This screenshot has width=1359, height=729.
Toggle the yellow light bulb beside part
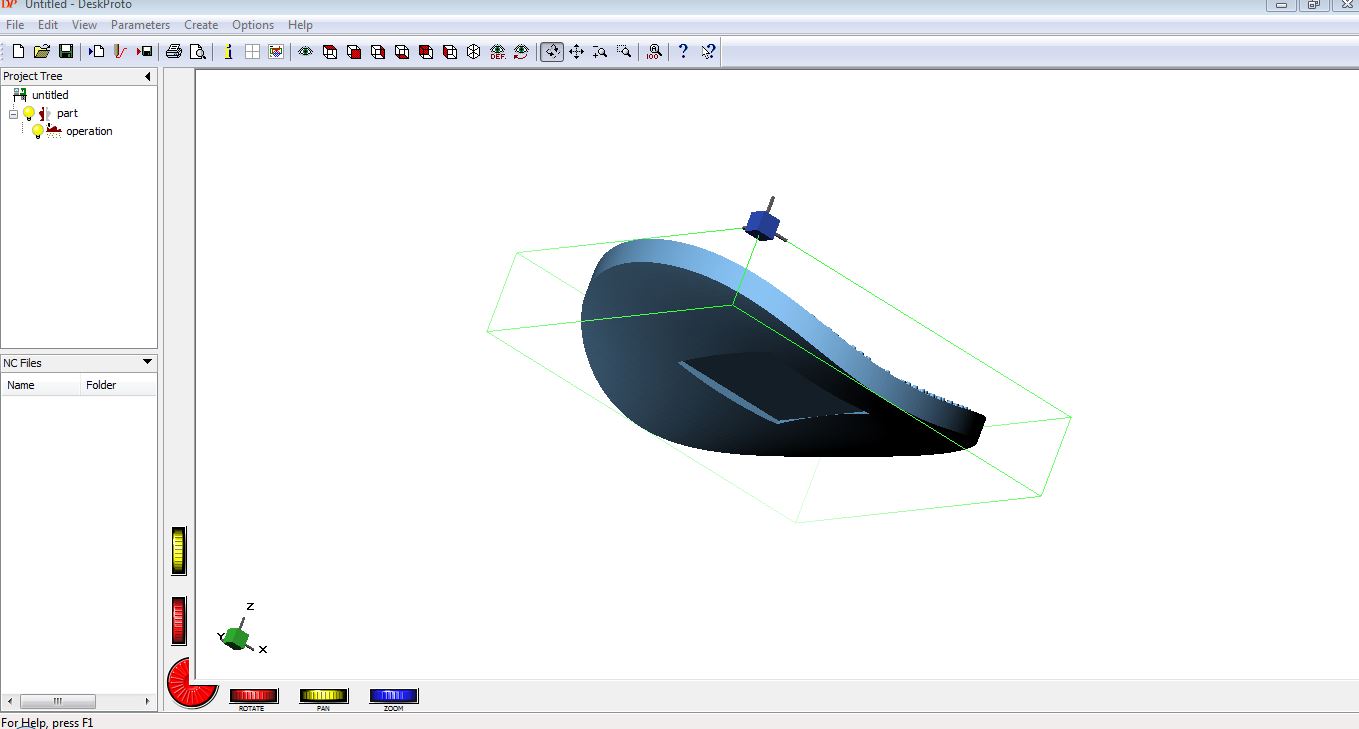29,114
